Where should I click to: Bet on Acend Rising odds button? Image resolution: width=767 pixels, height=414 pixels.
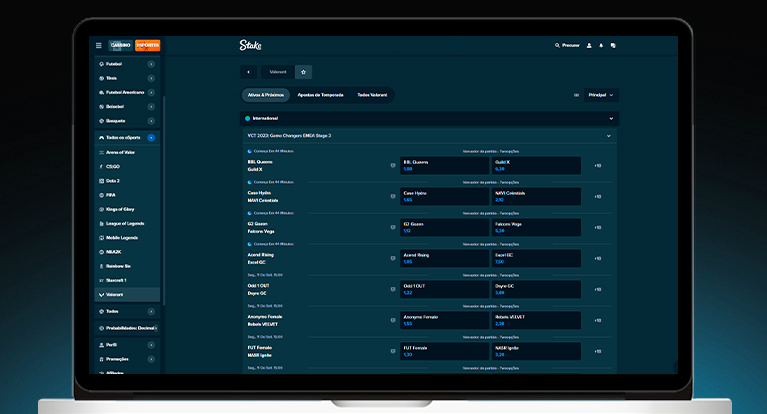pyautogui.click(x=444, y=258)
